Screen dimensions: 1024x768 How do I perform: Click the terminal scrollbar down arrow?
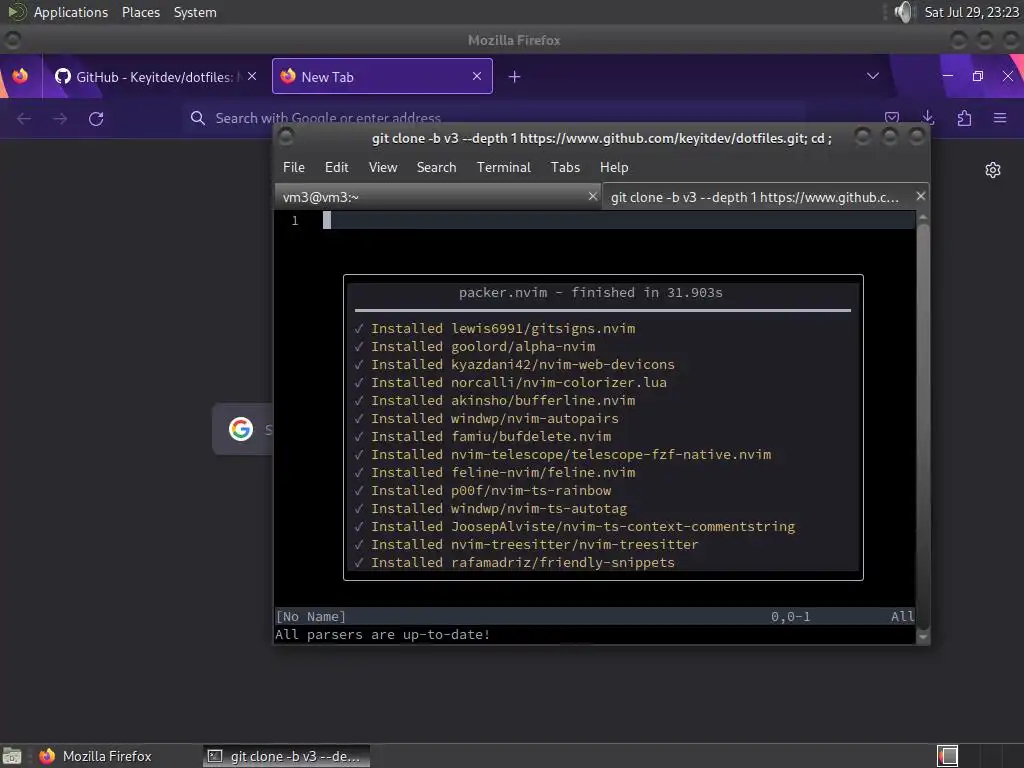923,636
